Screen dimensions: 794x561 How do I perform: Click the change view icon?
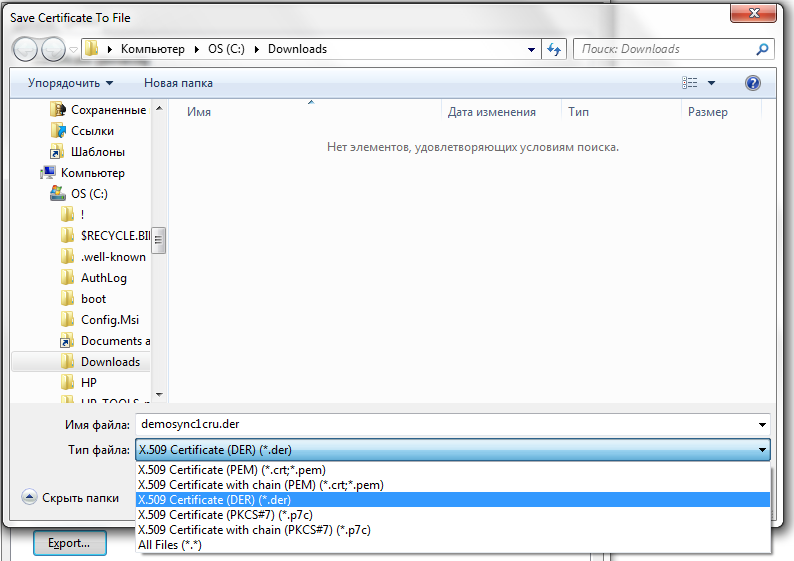690,83
